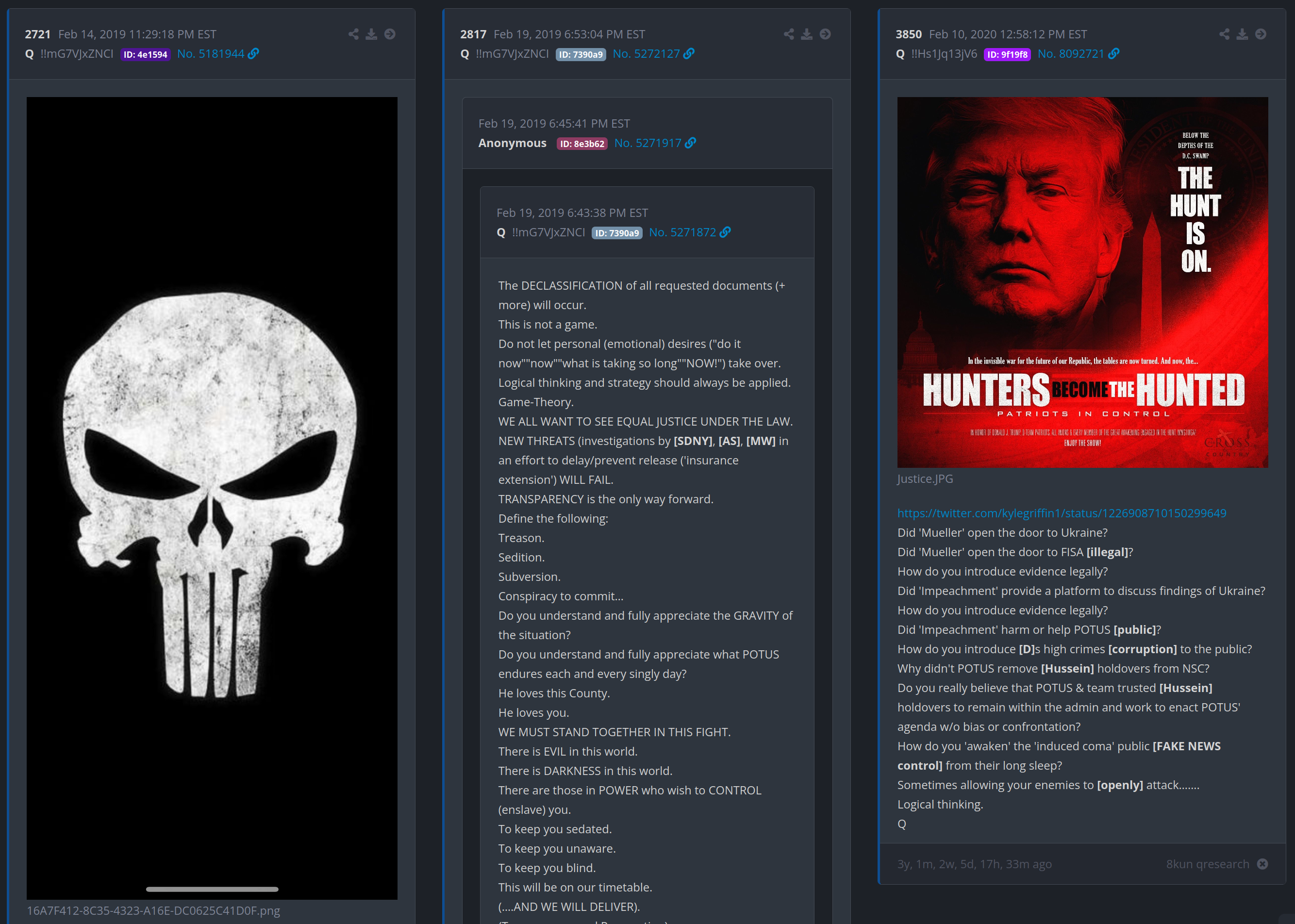Click the chain link icon beside No. 5272127
1295x924 pixels.
[689, 53]
